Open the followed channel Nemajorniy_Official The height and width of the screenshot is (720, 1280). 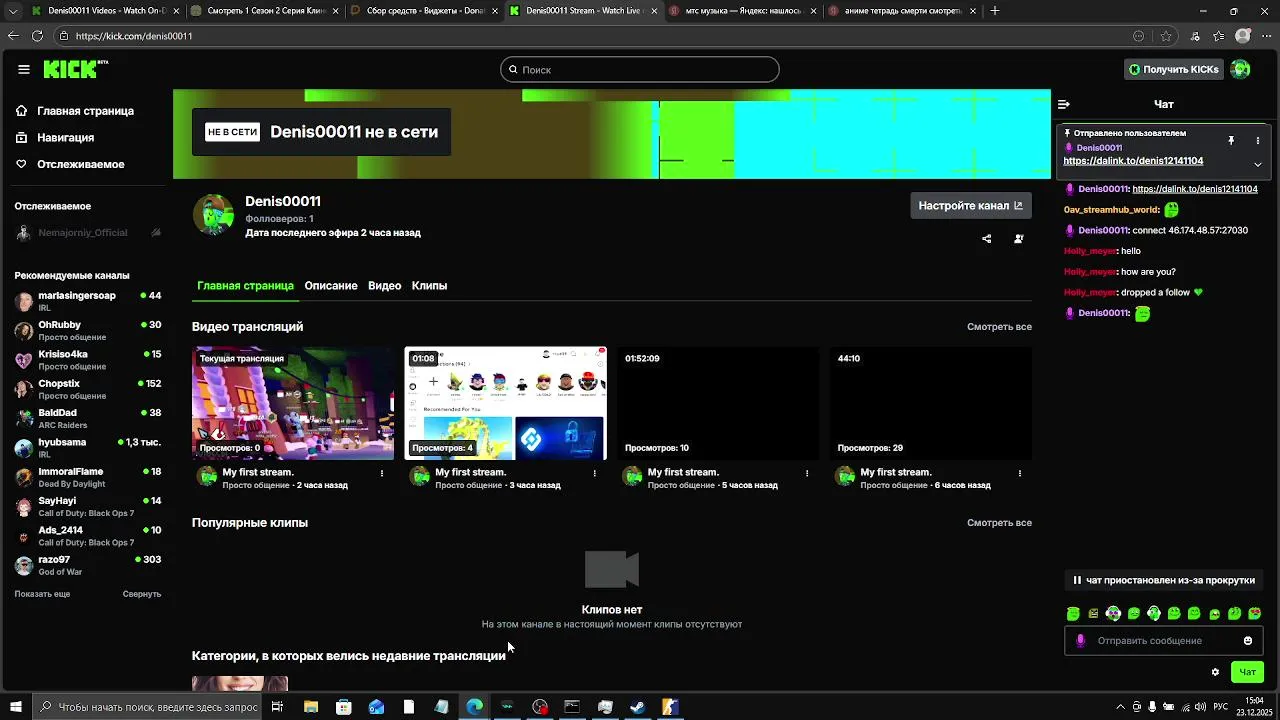(87, 233)
